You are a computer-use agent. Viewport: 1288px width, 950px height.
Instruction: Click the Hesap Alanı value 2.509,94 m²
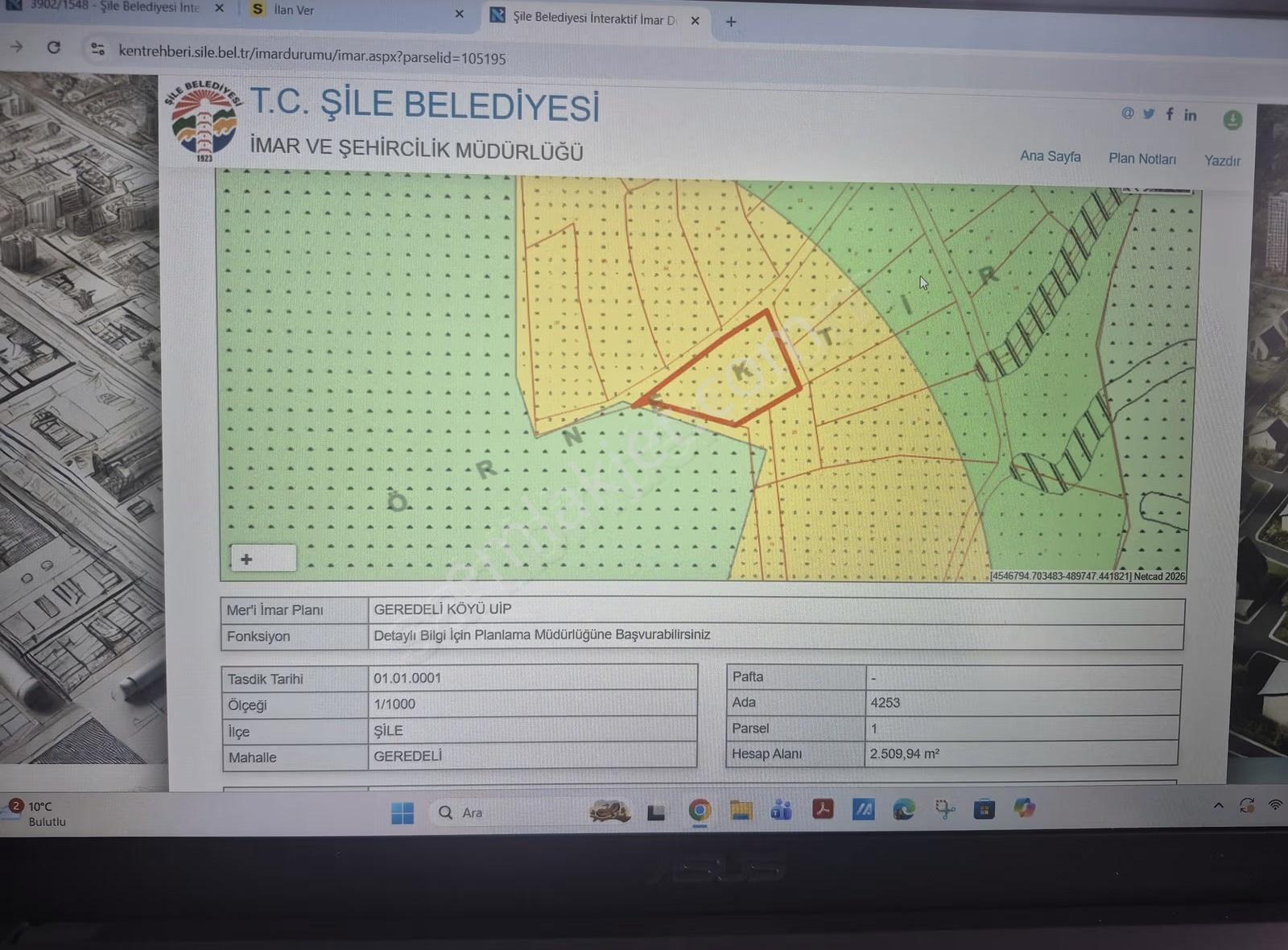pyautogui.click(x=905, y=754)
